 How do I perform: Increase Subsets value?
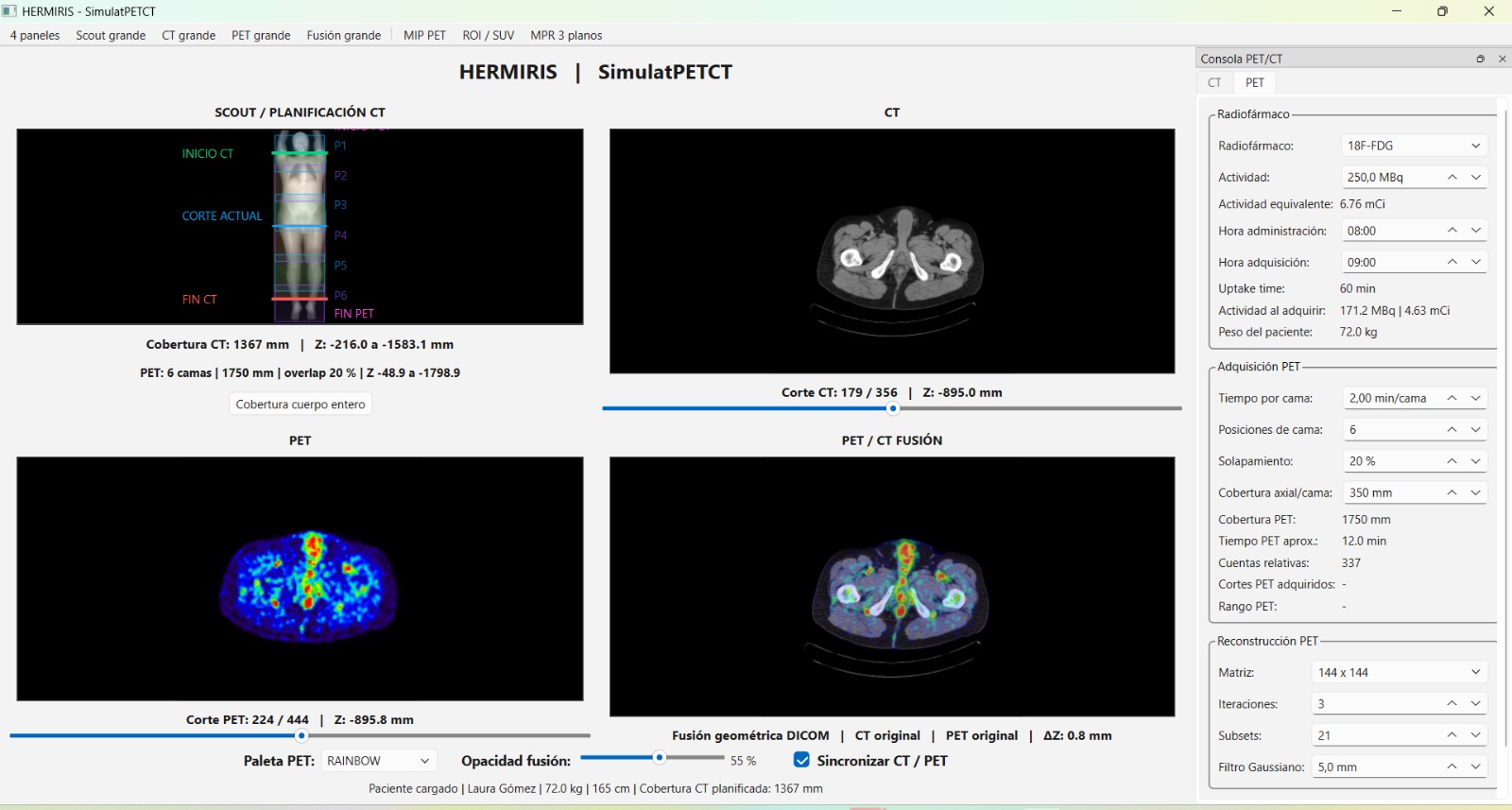(1452, 735)
